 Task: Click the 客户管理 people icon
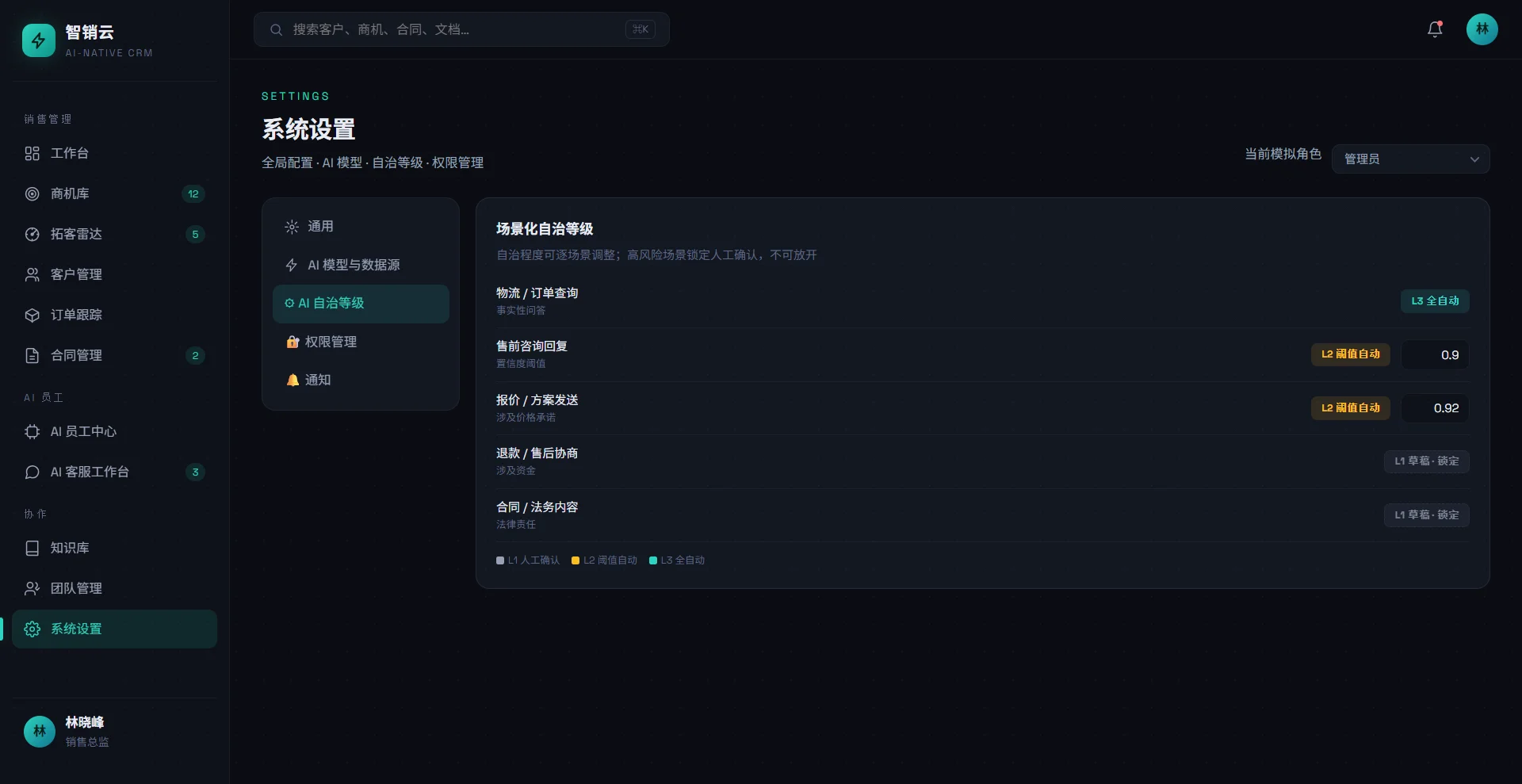32,274
